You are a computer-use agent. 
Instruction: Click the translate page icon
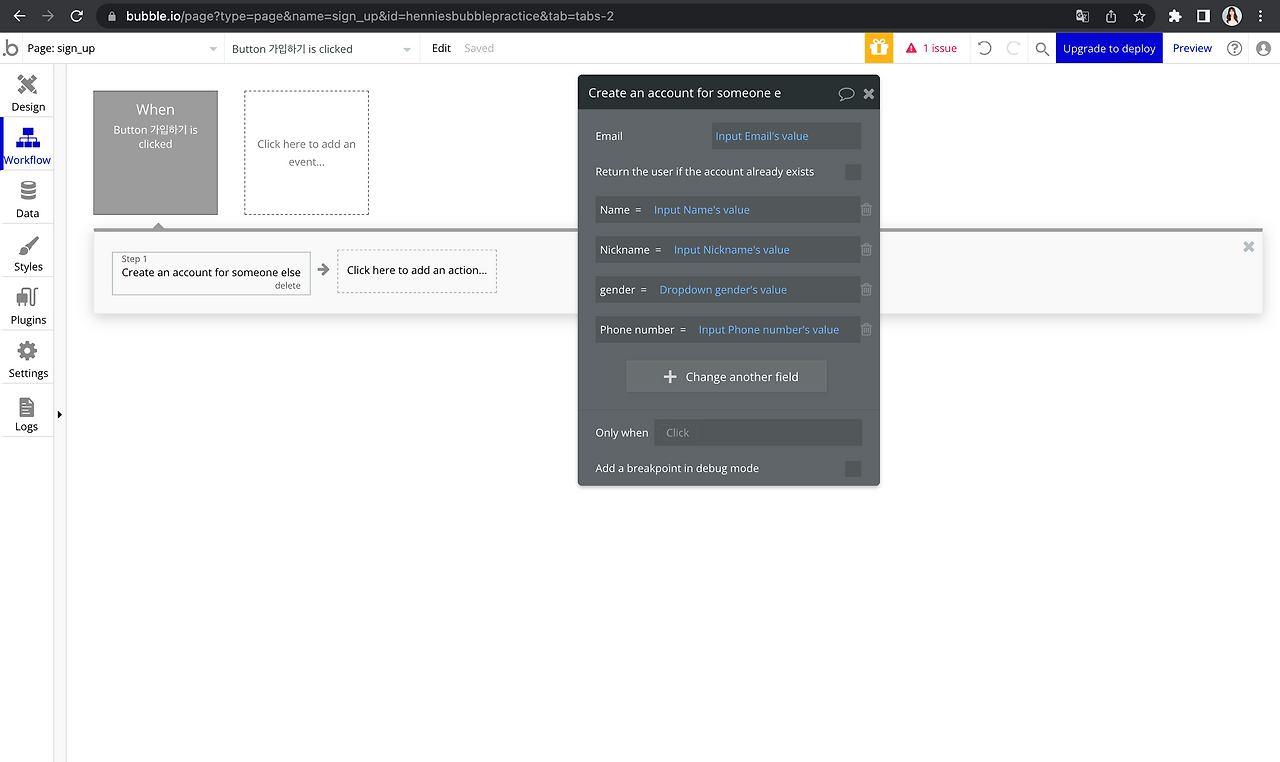(x=1082, y=16)
